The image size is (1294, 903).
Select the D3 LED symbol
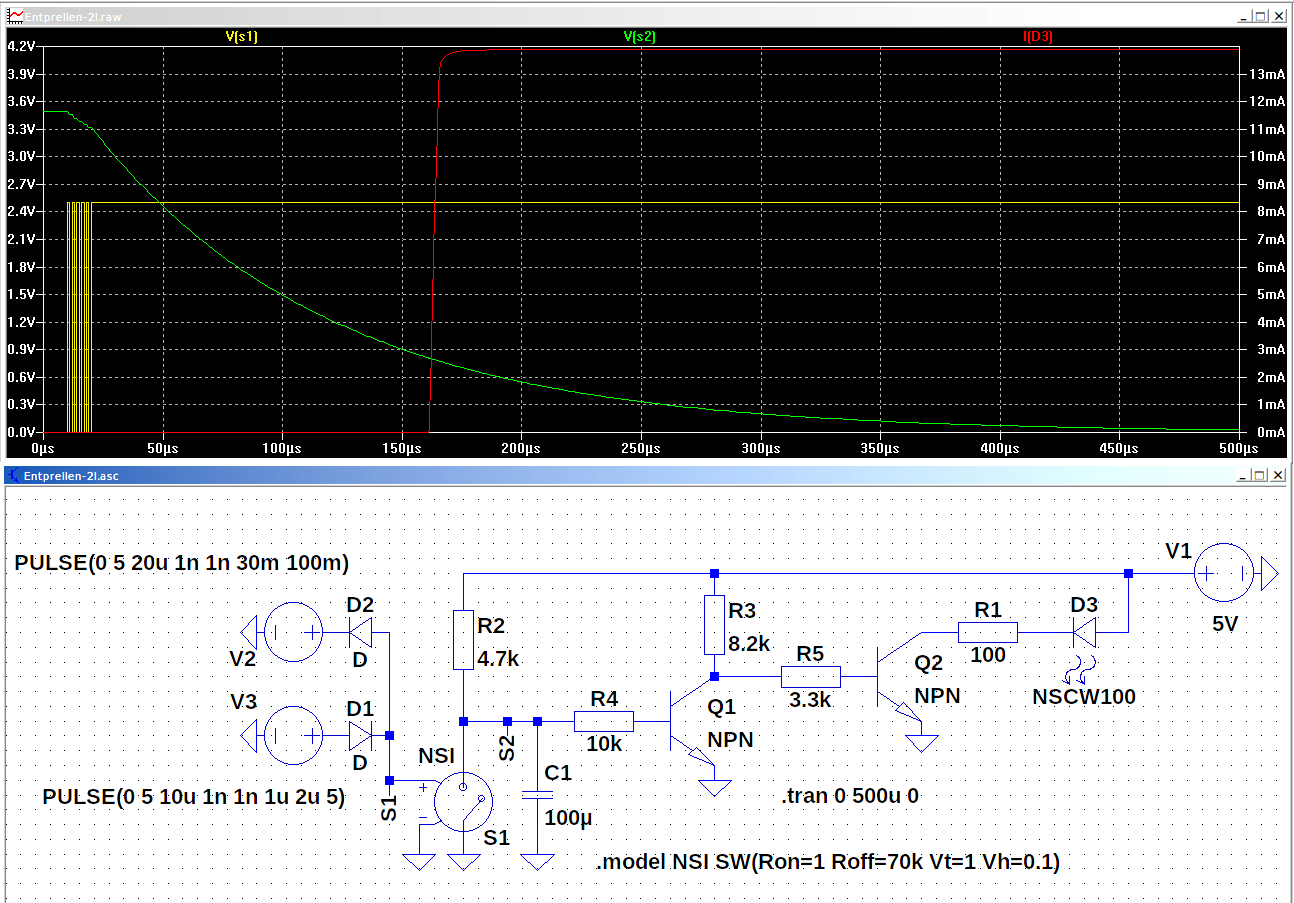[x=1084, y=632]
